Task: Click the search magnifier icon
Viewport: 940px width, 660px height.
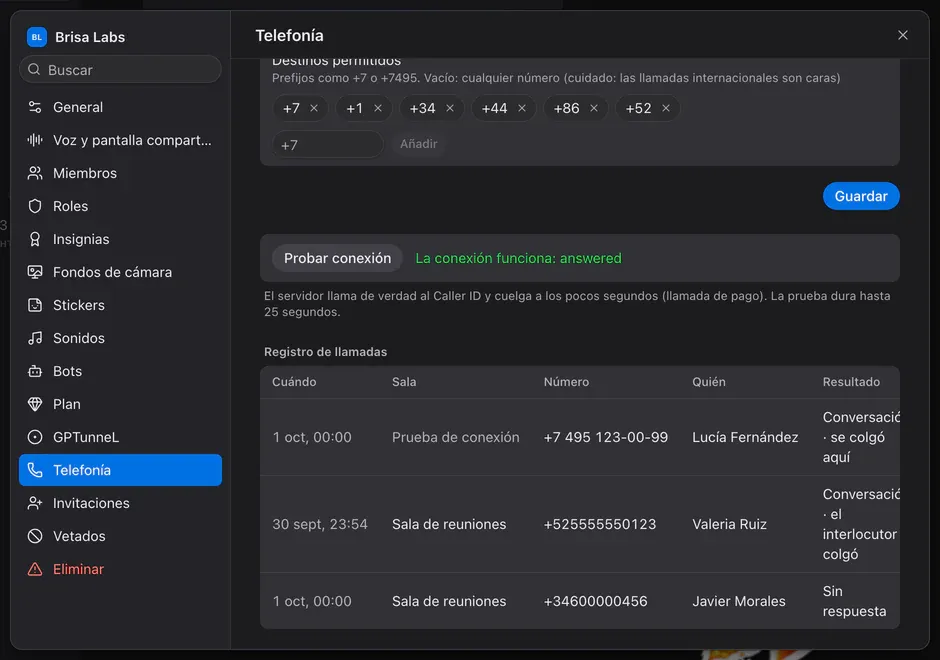Action: click(x=34, y=70)
